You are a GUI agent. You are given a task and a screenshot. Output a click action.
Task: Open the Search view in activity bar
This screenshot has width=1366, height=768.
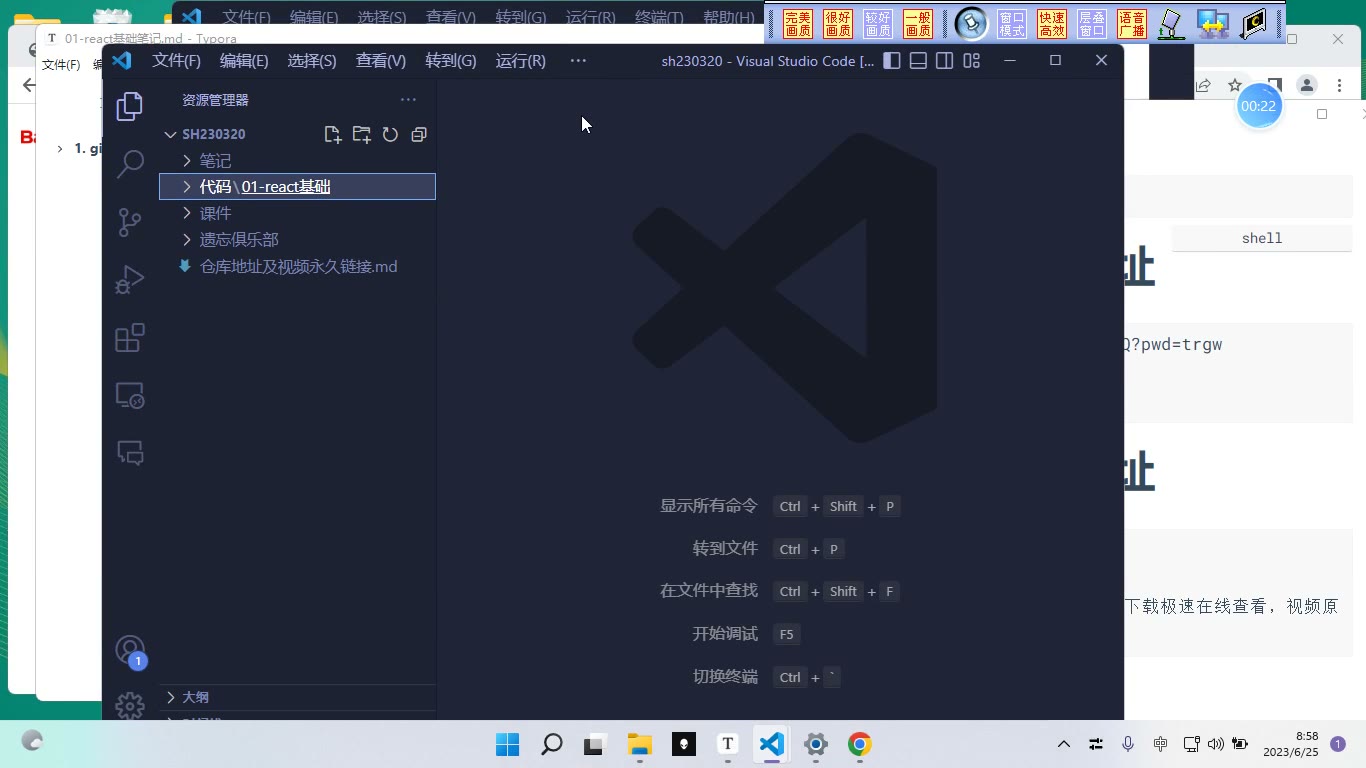pos(130,164)
